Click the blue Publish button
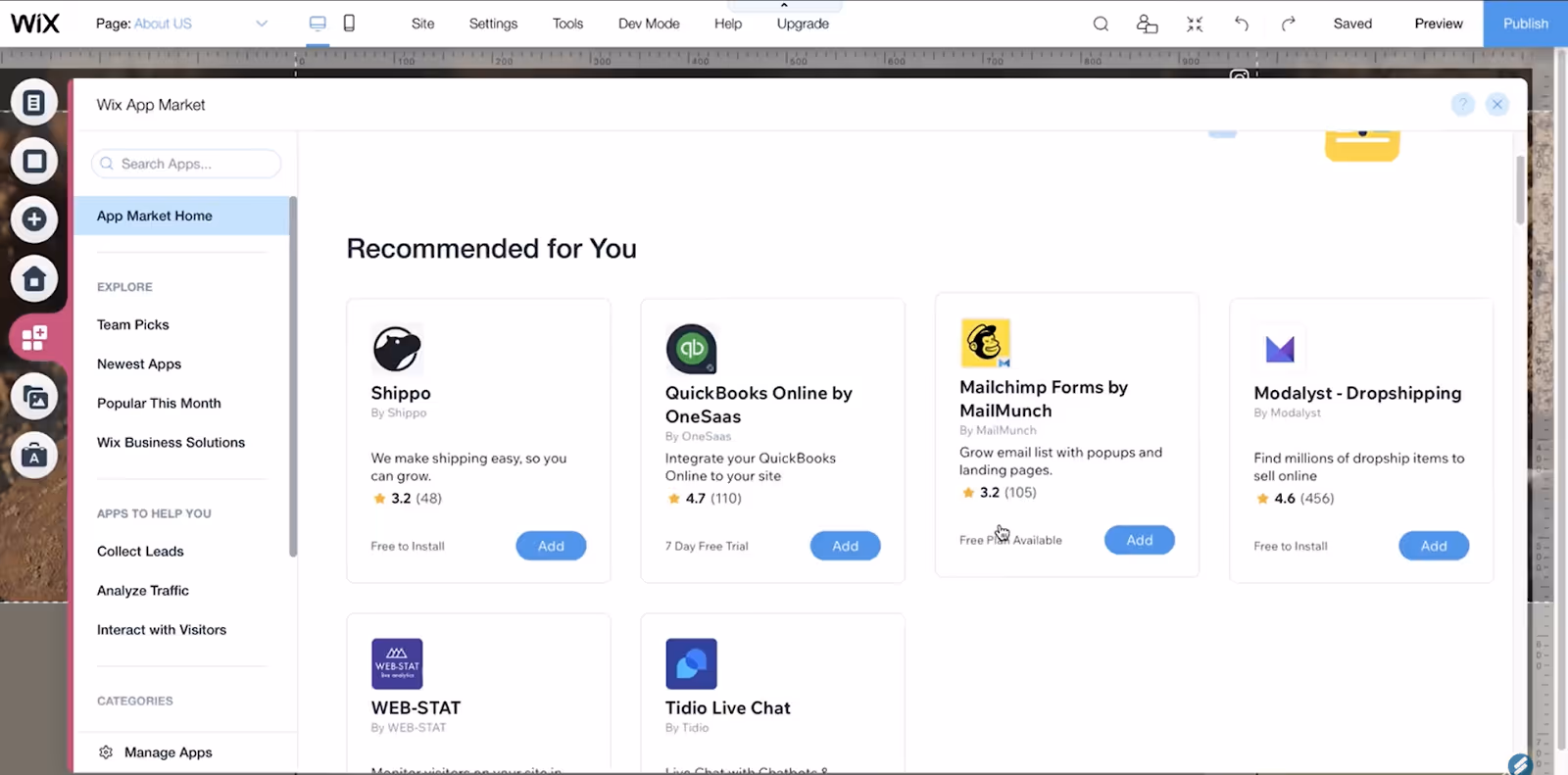The width and height of the screenshot is (1568, 775). [x=1526, y=24]
